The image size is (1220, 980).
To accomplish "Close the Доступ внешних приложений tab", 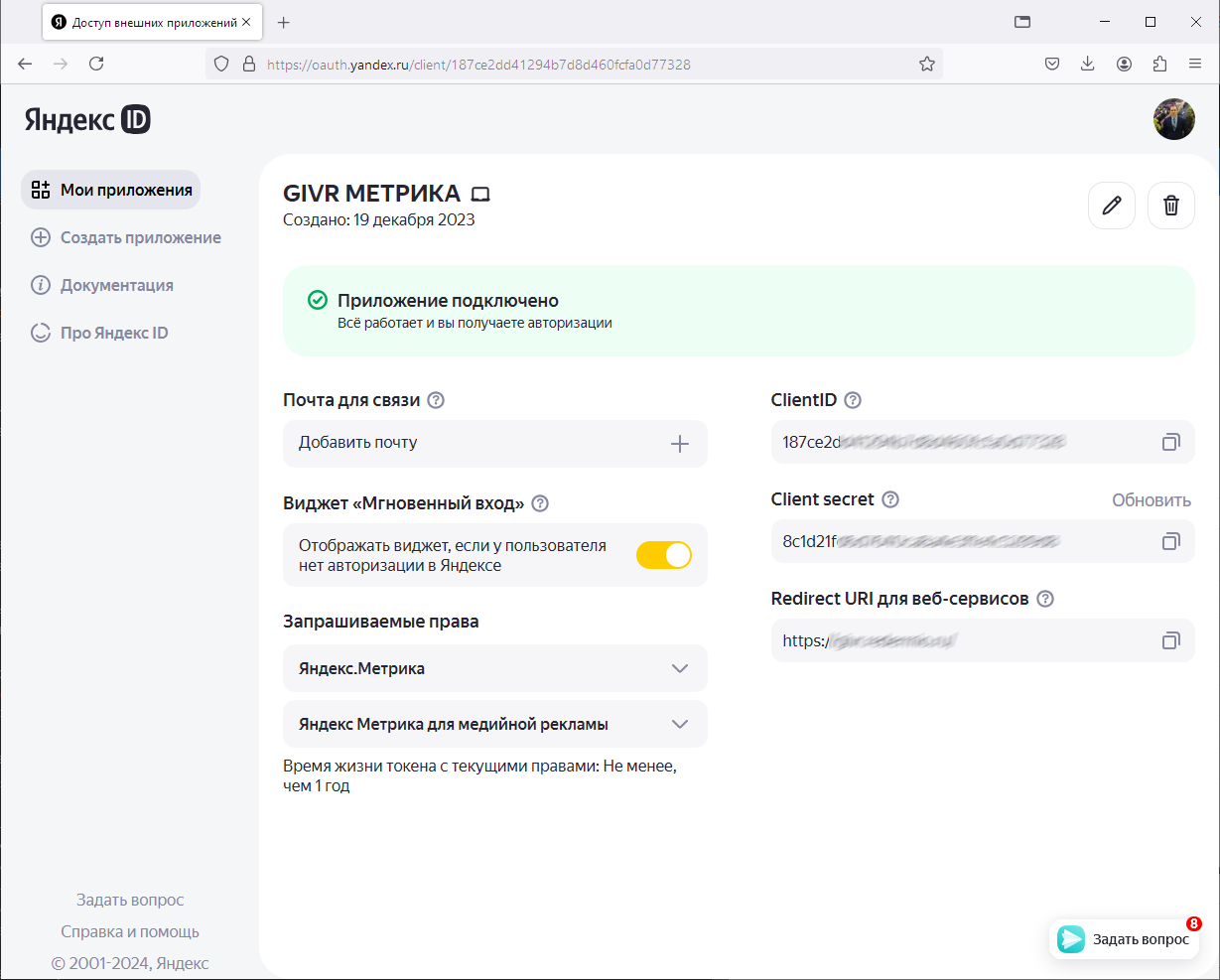I will coord(246,22).
